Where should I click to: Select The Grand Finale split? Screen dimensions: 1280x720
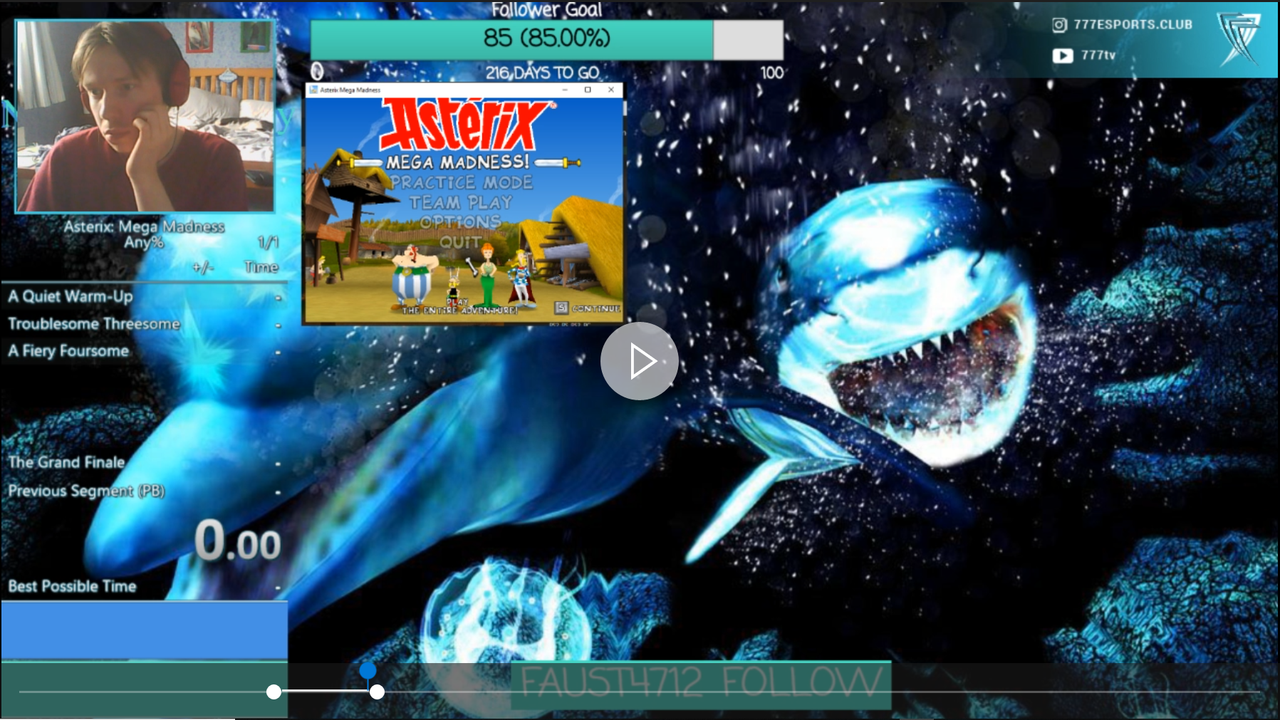click(x=144, y=462)
